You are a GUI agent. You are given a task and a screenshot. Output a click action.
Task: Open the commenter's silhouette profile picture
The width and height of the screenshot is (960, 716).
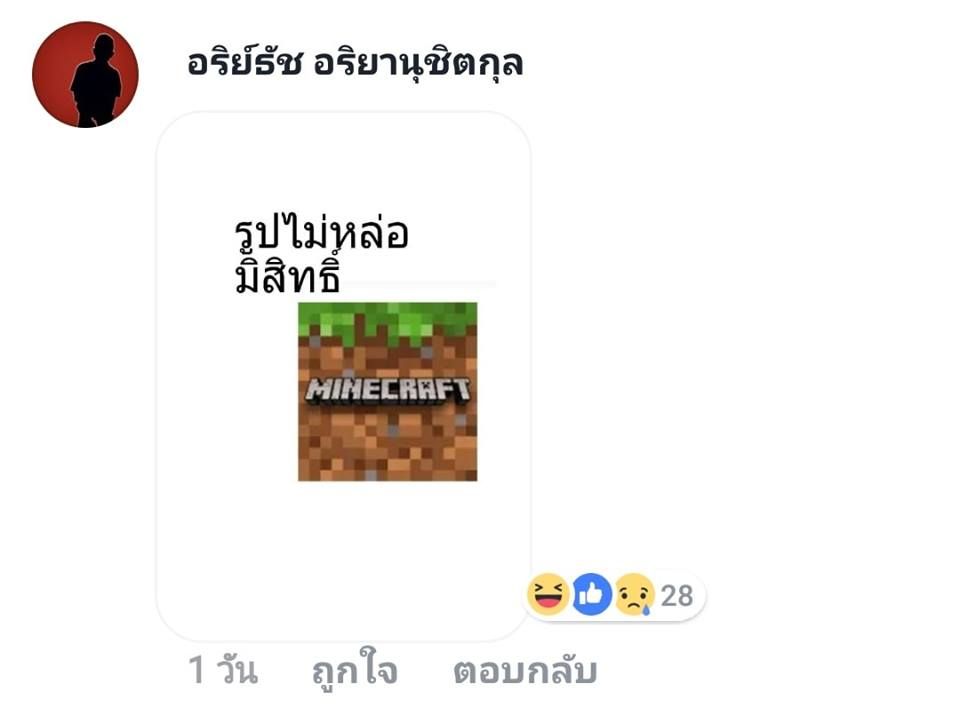pyautogui.click(x=85, y=74)
